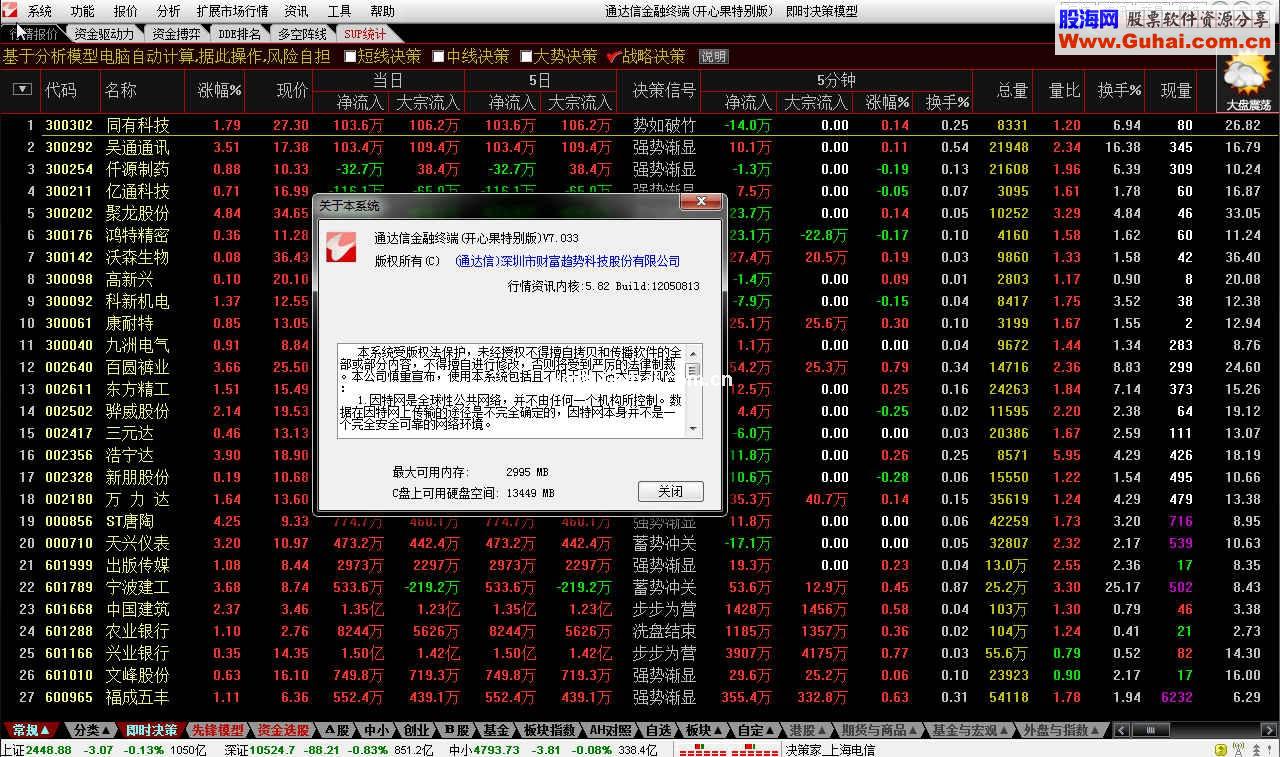The height and width of the screenshot is (757, 1280).
Task: Select the 资金选股 bottom tab
Action: [283, 730]
